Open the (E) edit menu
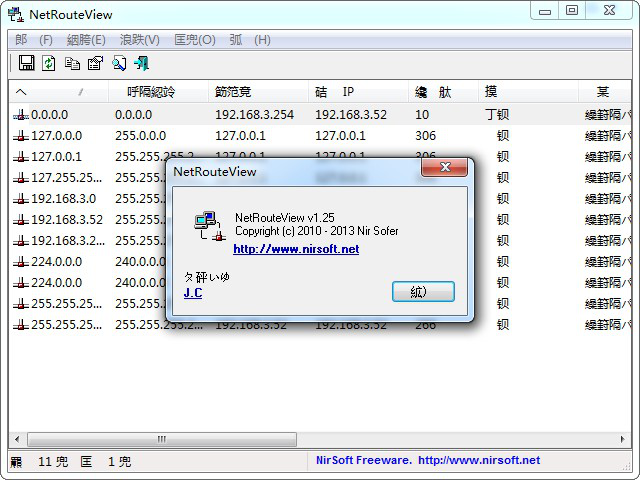Screen dimensions: 640x480 [86, 40]
